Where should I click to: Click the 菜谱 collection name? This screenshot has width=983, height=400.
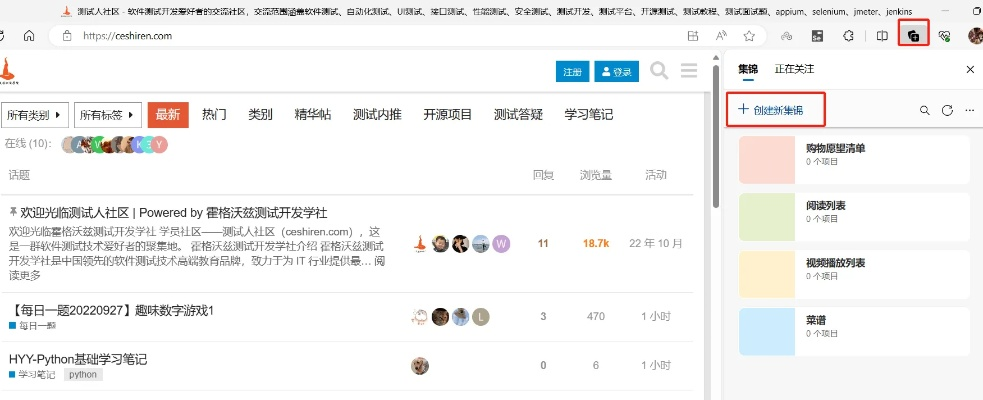[816, 320]
